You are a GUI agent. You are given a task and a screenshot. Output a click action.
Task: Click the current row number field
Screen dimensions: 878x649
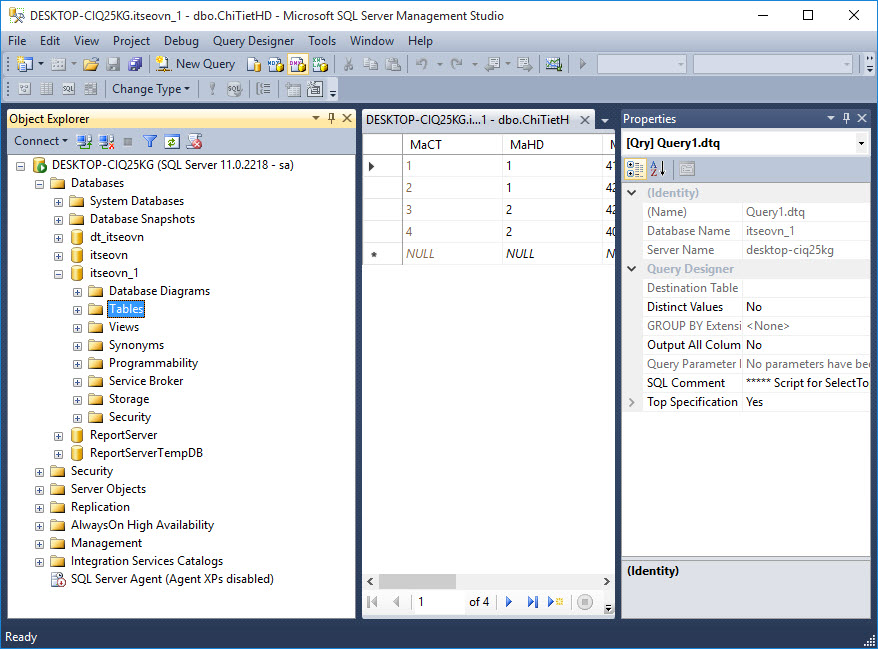(x=440, y=602)
